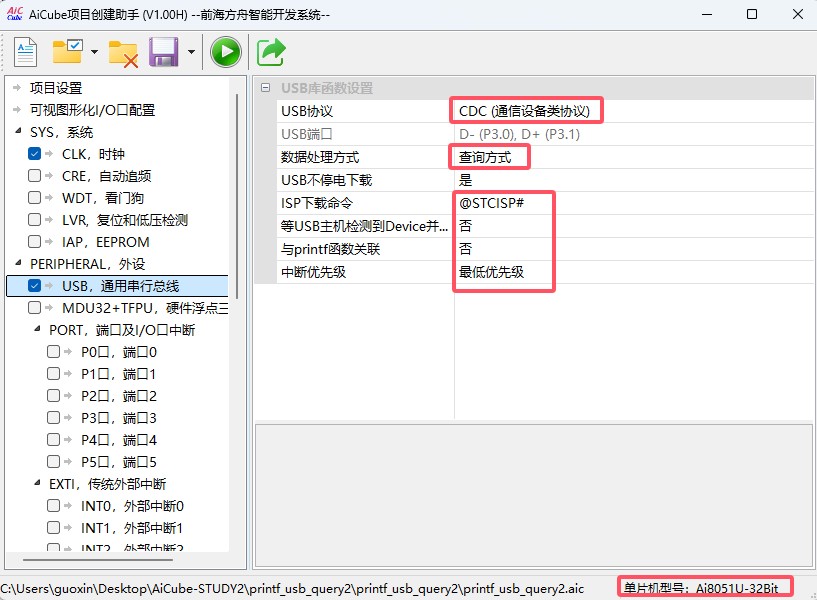
Task: Maximize the AiCube window
Action: (752, 14)
